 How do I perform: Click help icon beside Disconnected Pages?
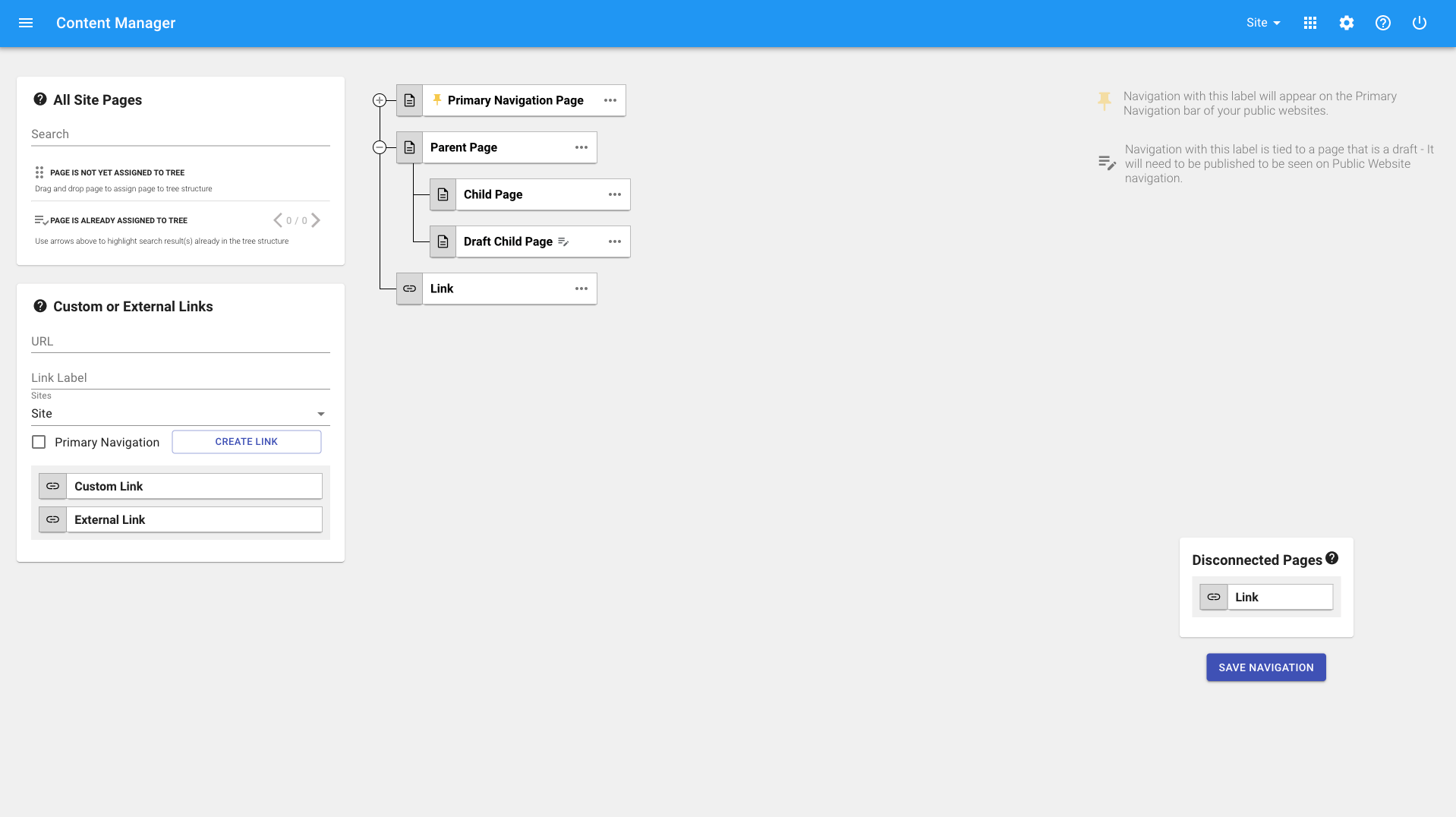pyautogui.click(x=1332, y=558)
